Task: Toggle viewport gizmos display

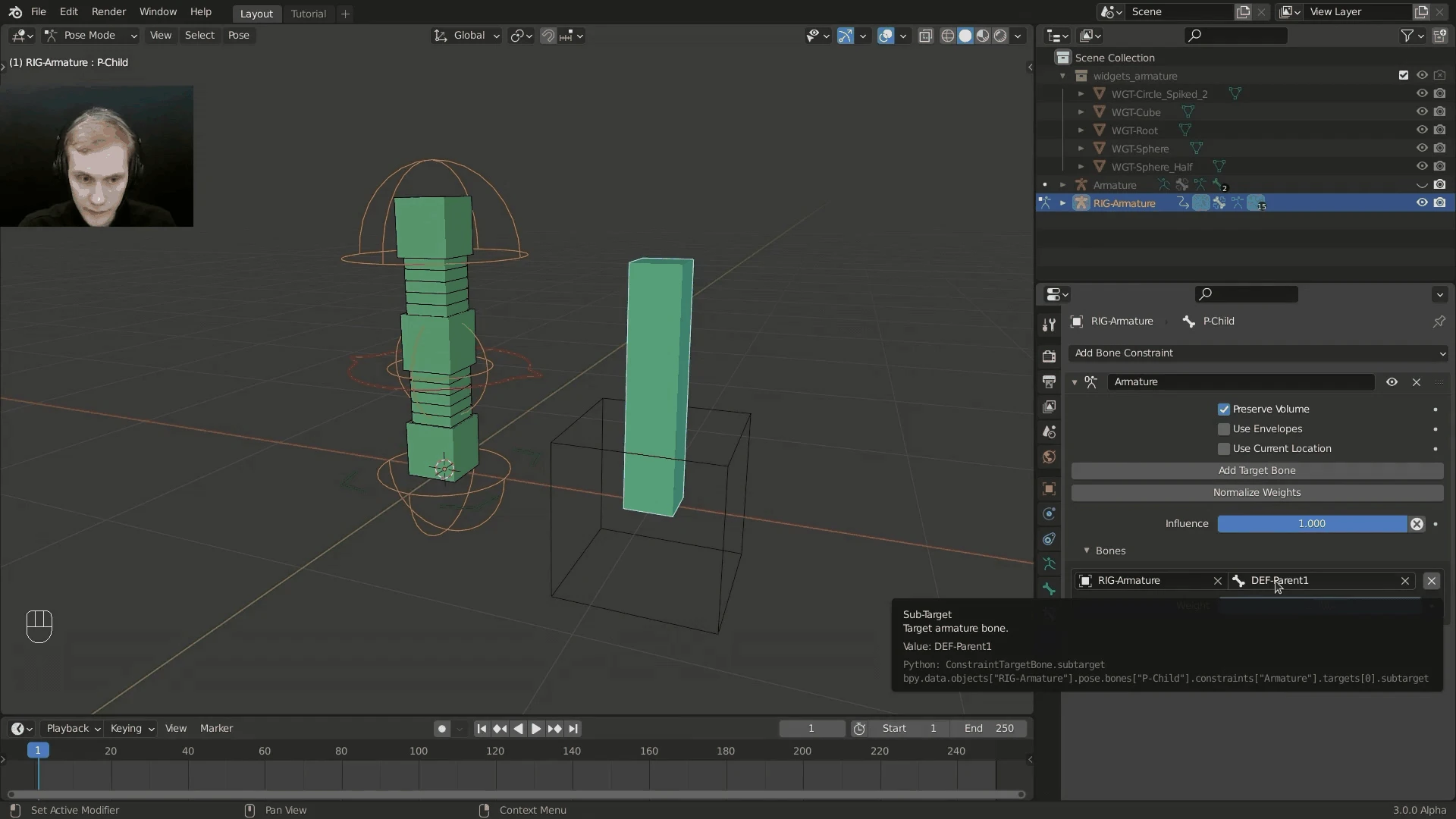Action: [845, 36]
